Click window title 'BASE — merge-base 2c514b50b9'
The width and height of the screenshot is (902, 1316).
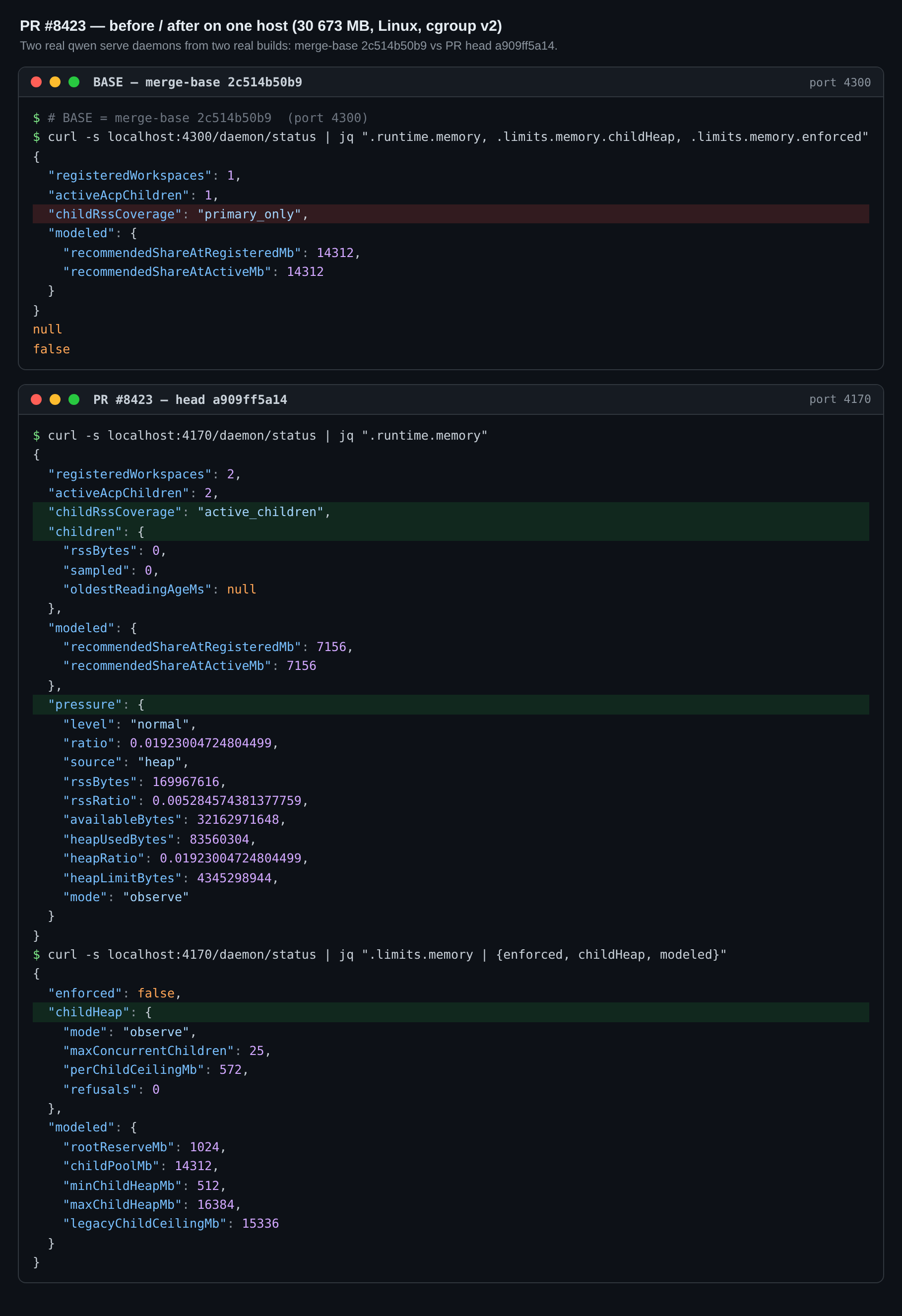[x=197, y=82]
